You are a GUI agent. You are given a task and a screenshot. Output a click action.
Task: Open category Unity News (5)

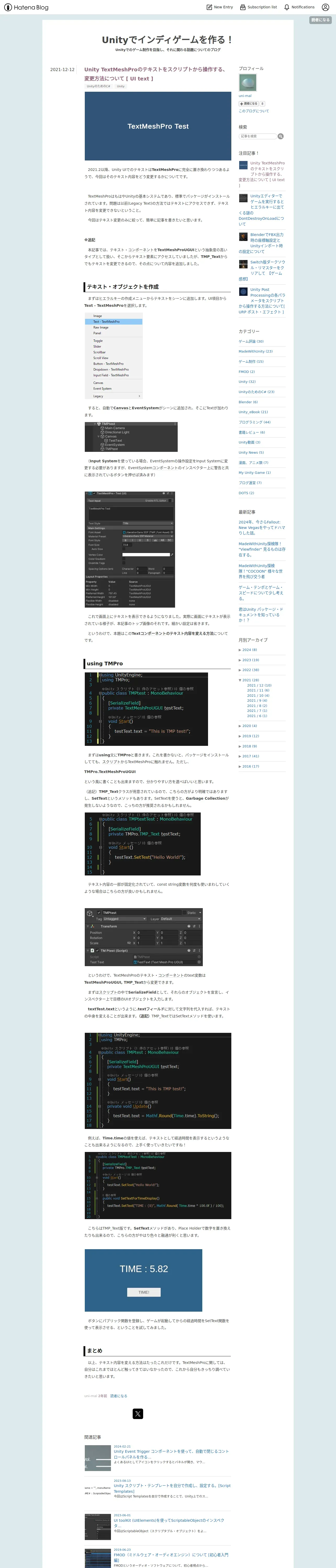click(251, 452)
